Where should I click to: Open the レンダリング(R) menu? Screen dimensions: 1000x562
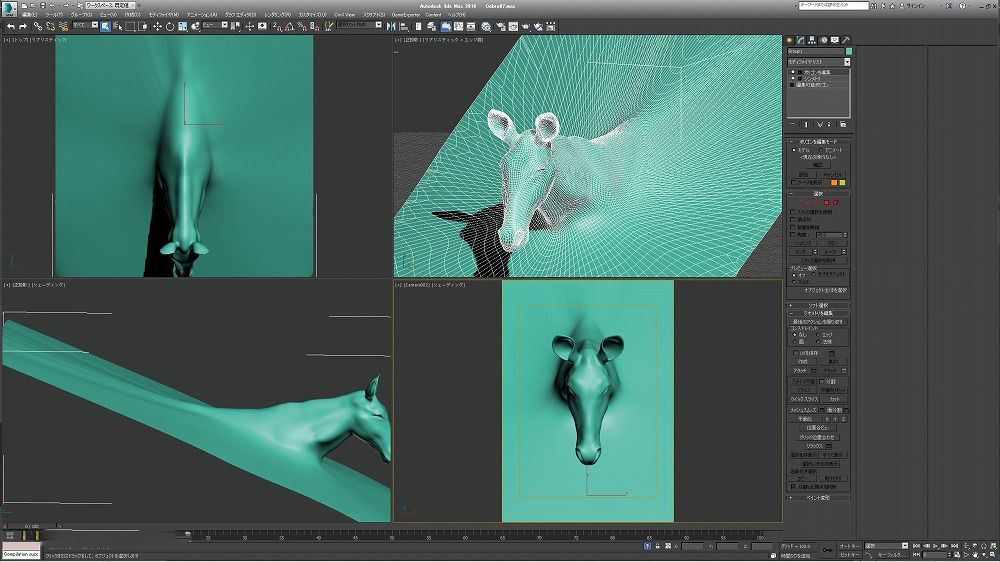[277, 14]
